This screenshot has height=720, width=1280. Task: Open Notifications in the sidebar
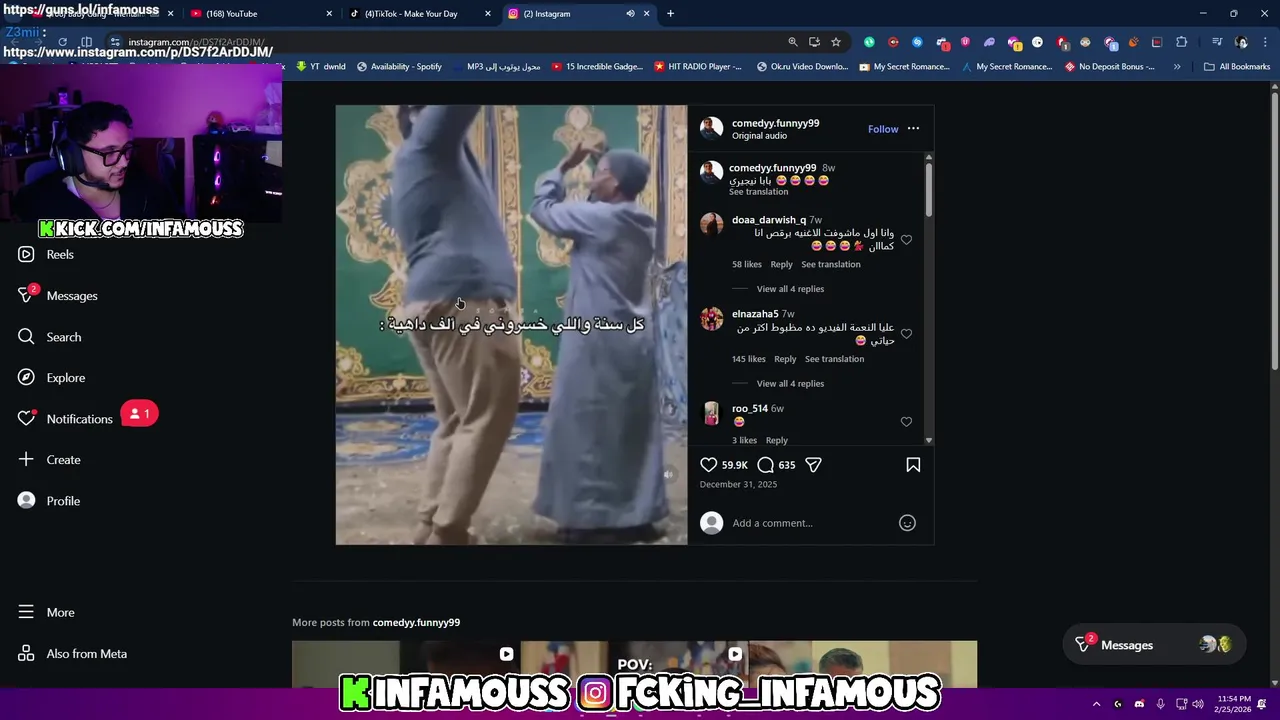(x=66, y=419)
